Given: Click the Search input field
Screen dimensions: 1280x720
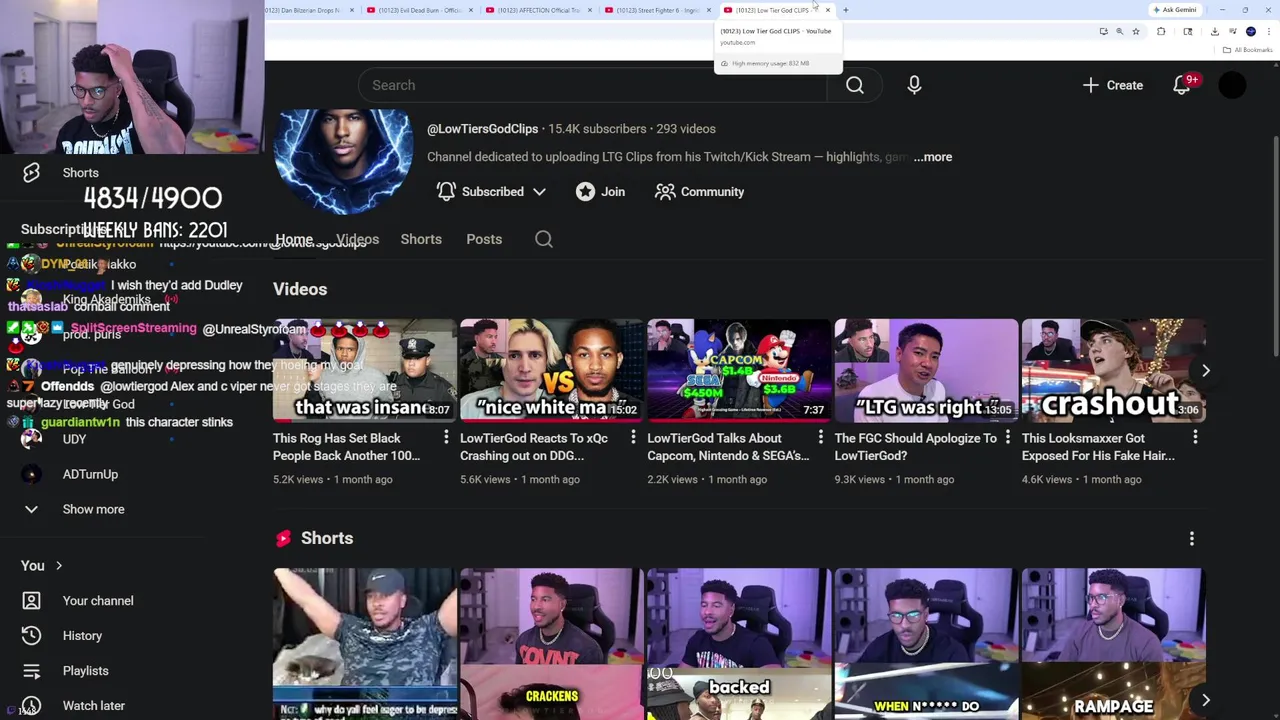Looking at the screenshot, I should 595,85.
